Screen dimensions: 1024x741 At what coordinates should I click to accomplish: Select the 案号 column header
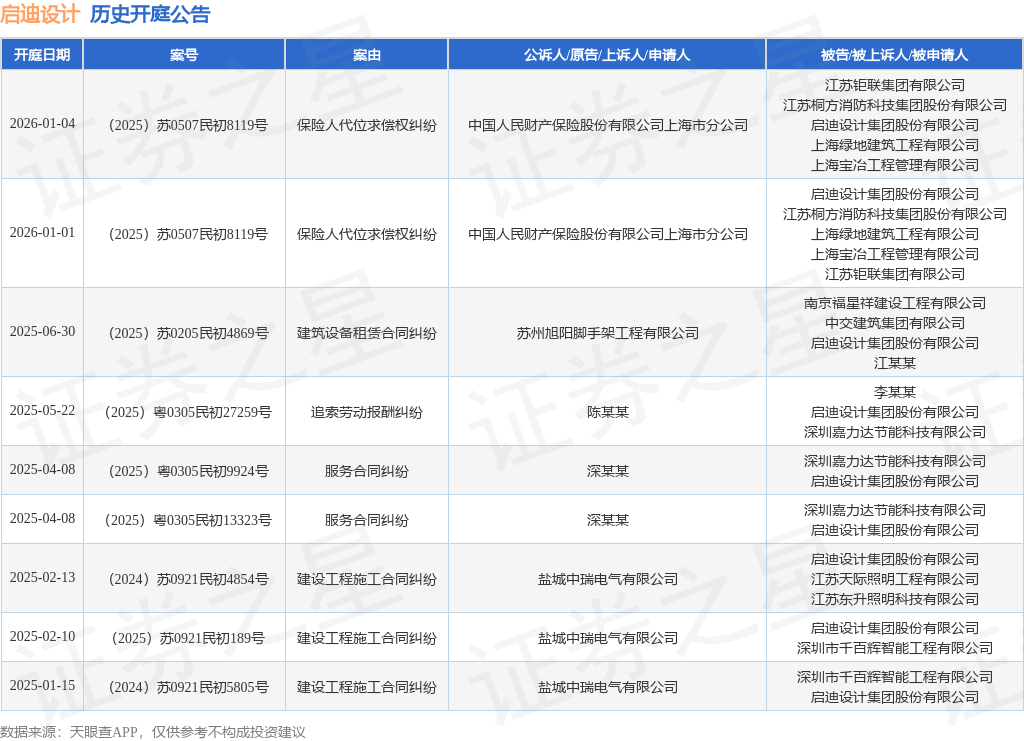click(x=184, y=55)
